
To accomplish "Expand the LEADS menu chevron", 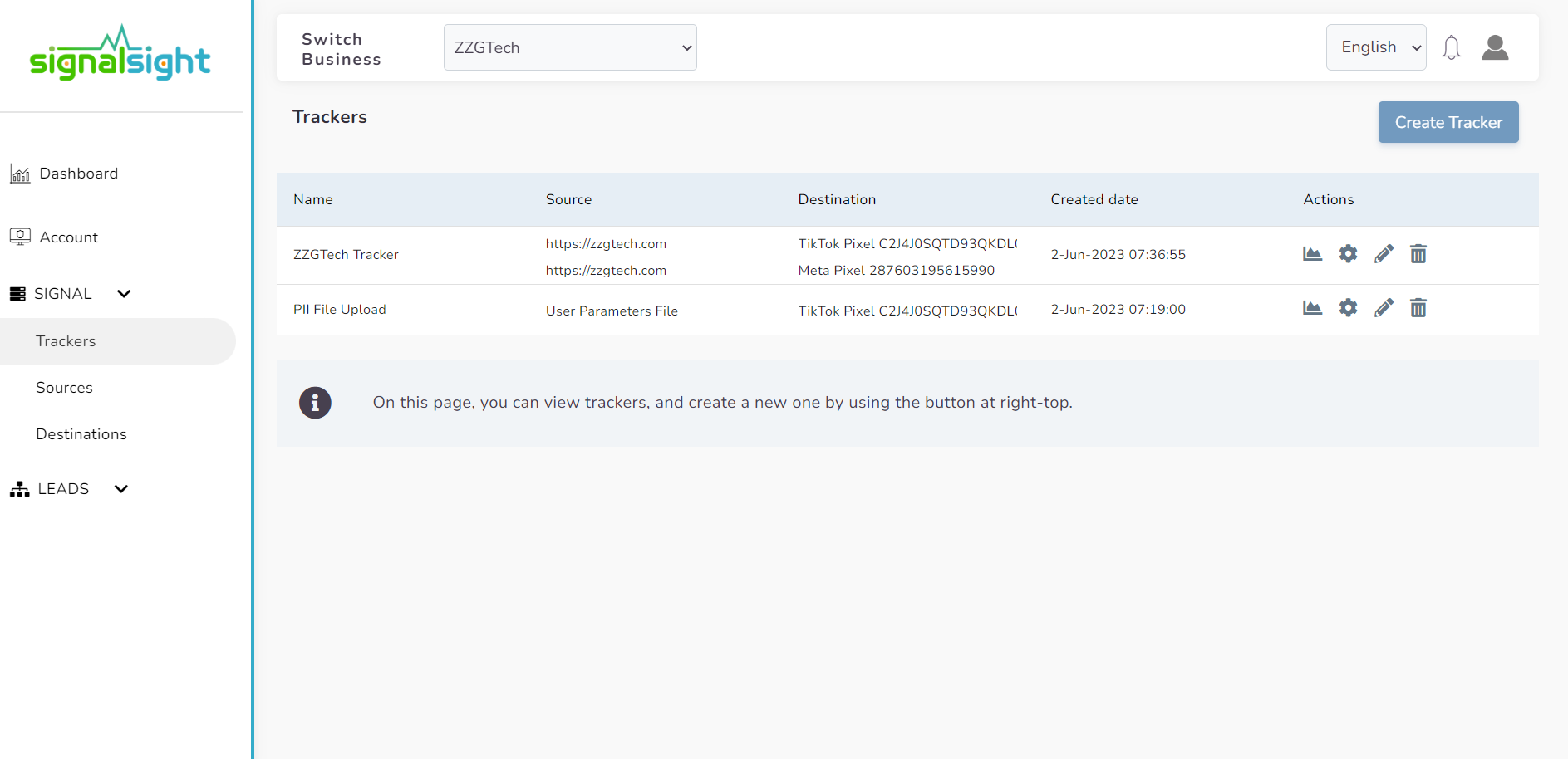I will (x=121, y=489).
